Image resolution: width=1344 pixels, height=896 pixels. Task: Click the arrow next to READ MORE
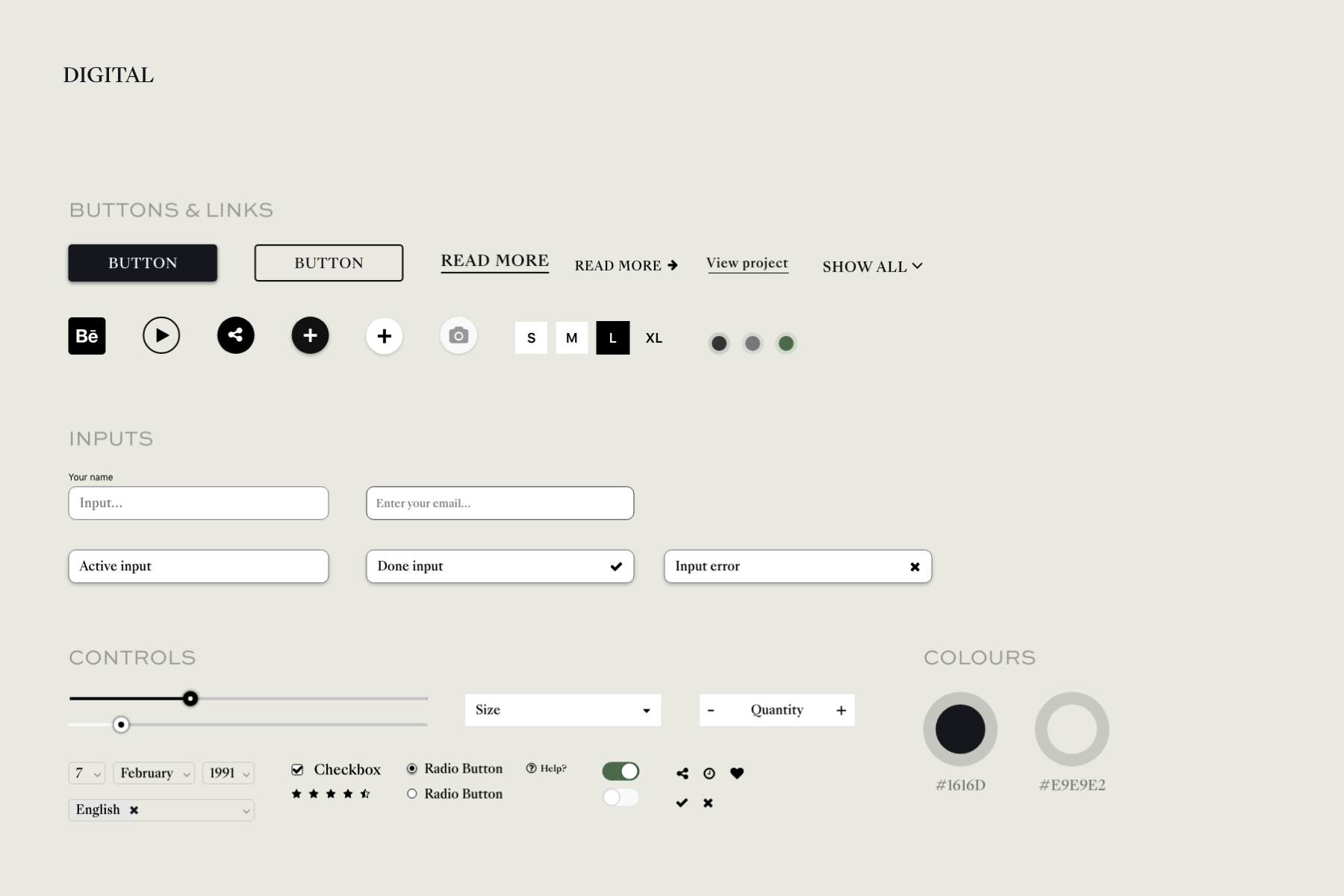click(x=673, y=265)
